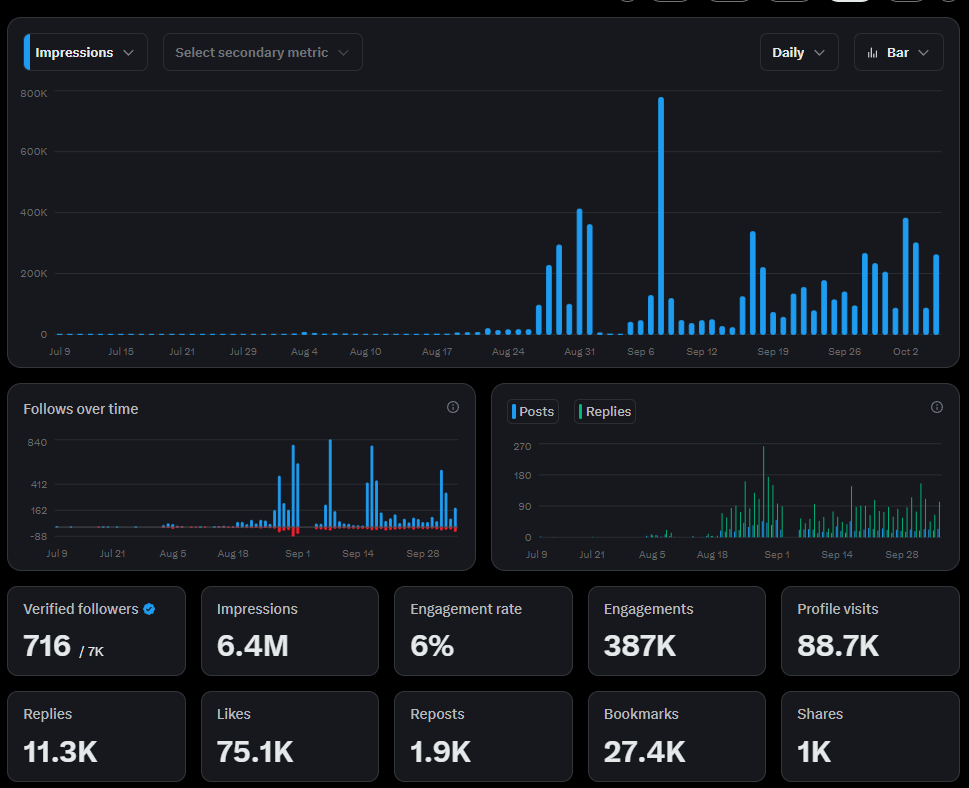Click the 800K y-axis label
Image resolution: width=969 pixels, height=788 pixels.
[x=33, y=94]
